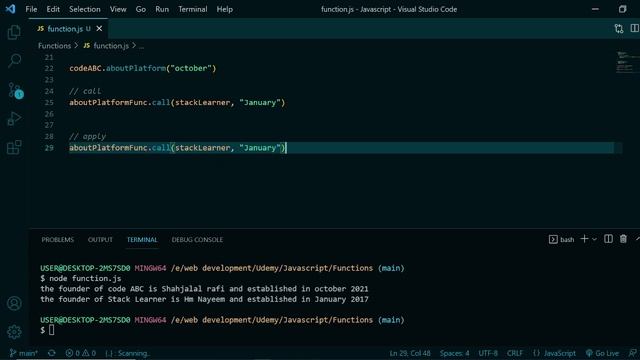This screenshot has width=640, height=360.
Task: Open the Selection menu
Action: point(84,9)
